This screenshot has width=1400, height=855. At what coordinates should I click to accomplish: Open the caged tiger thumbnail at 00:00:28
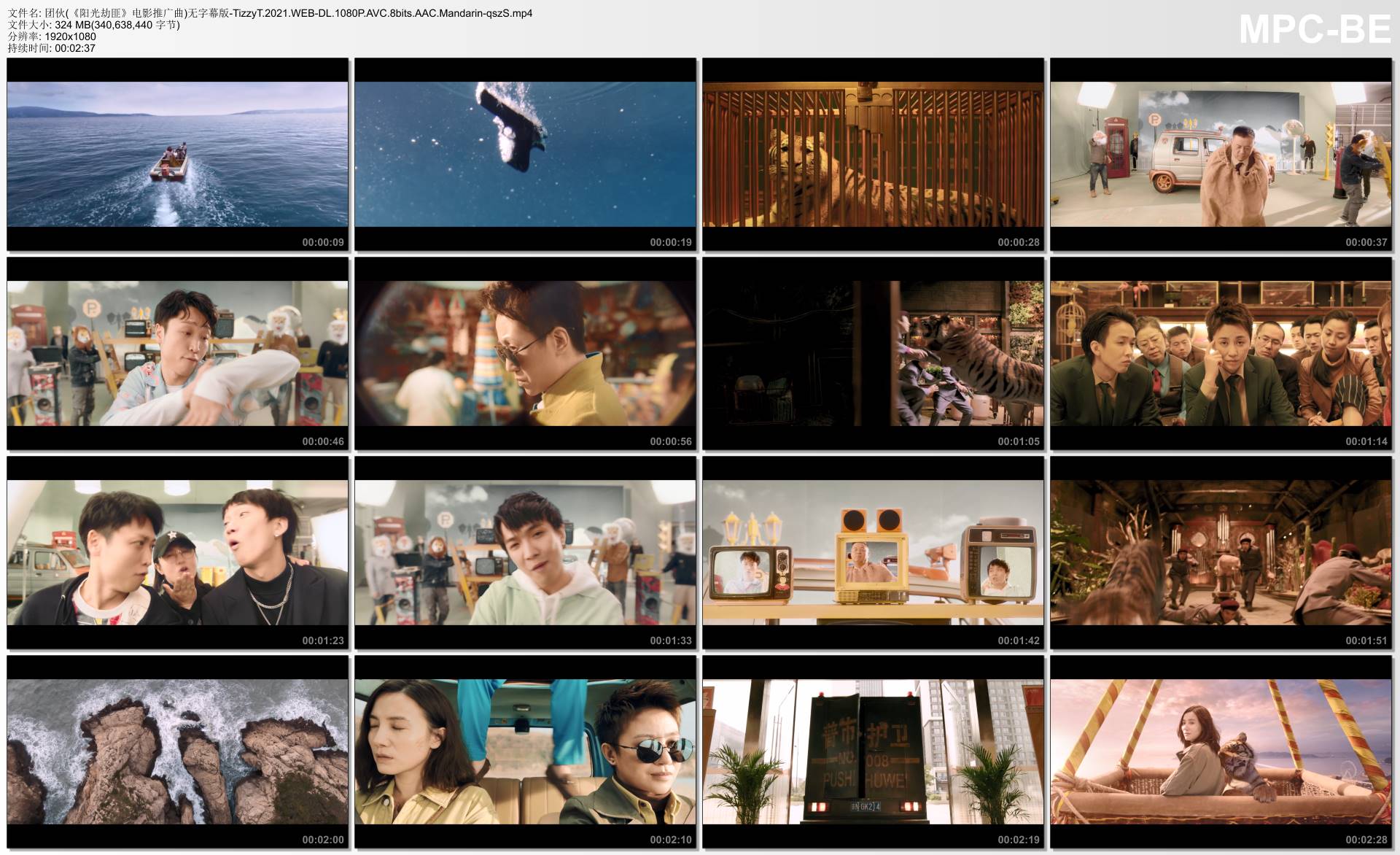873,154
